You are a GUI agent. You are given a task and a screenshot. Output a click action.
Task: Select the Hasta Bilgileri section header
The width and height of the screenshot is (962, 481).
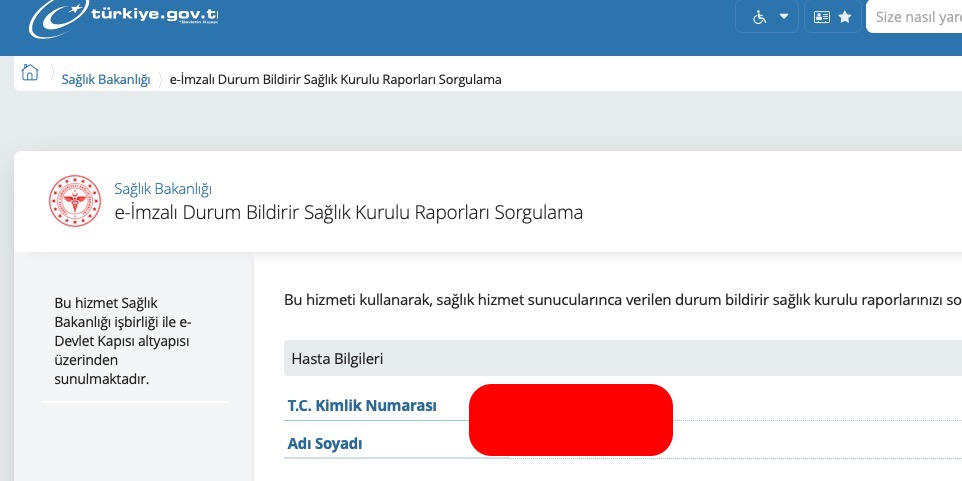(337, 358)
